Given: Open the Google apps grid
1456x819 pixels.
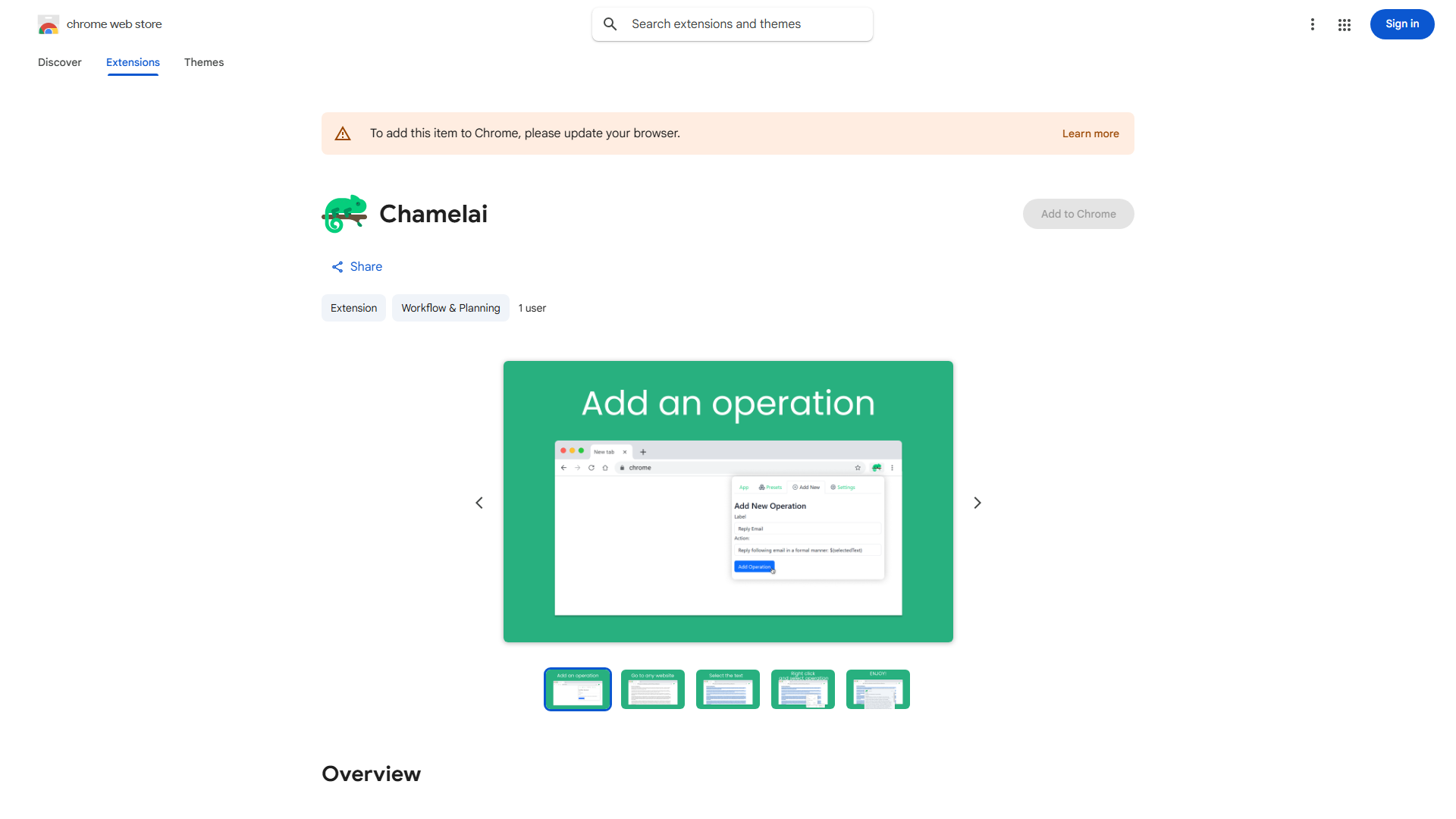Looking at the screenshot, I should pyautogui.click(x=1344, y=24).
